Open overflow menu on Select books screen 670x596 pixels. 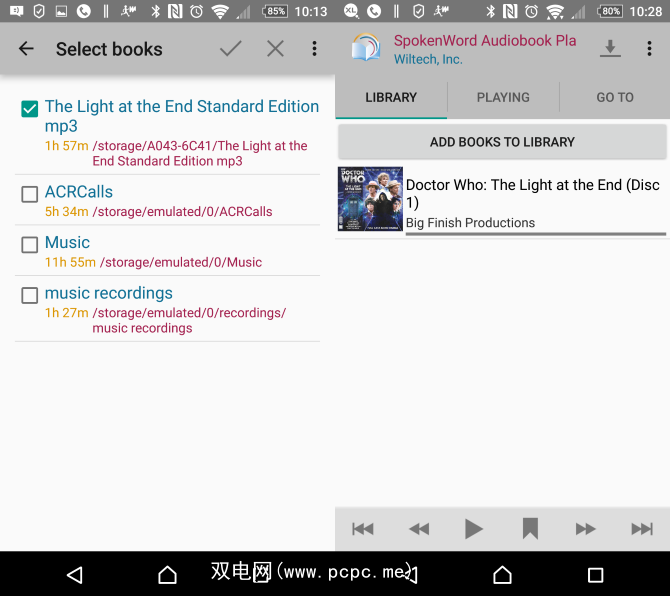pos(314,49)
